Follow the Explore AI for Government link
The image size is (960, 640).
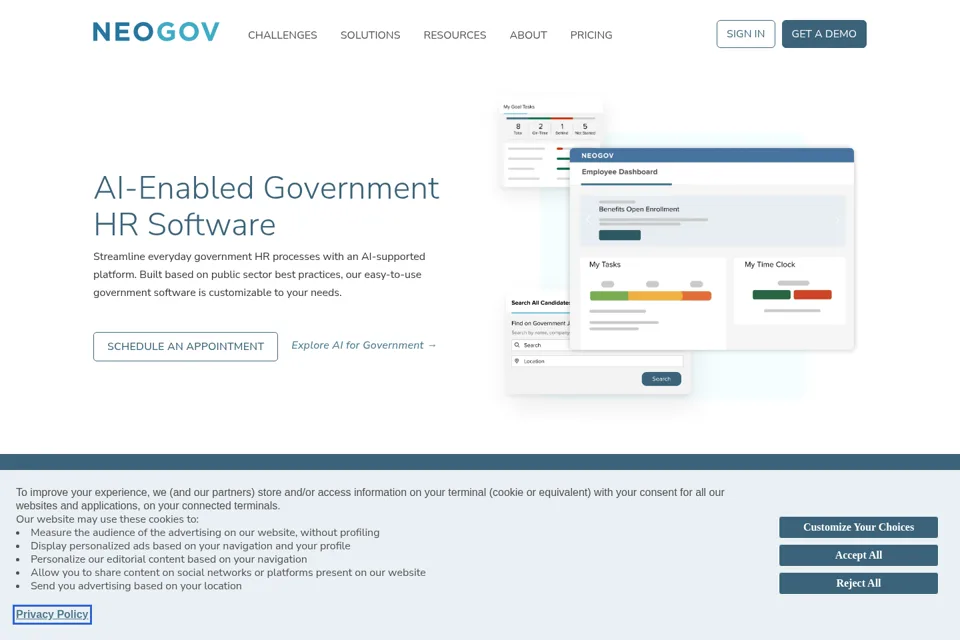pos(364,345)
